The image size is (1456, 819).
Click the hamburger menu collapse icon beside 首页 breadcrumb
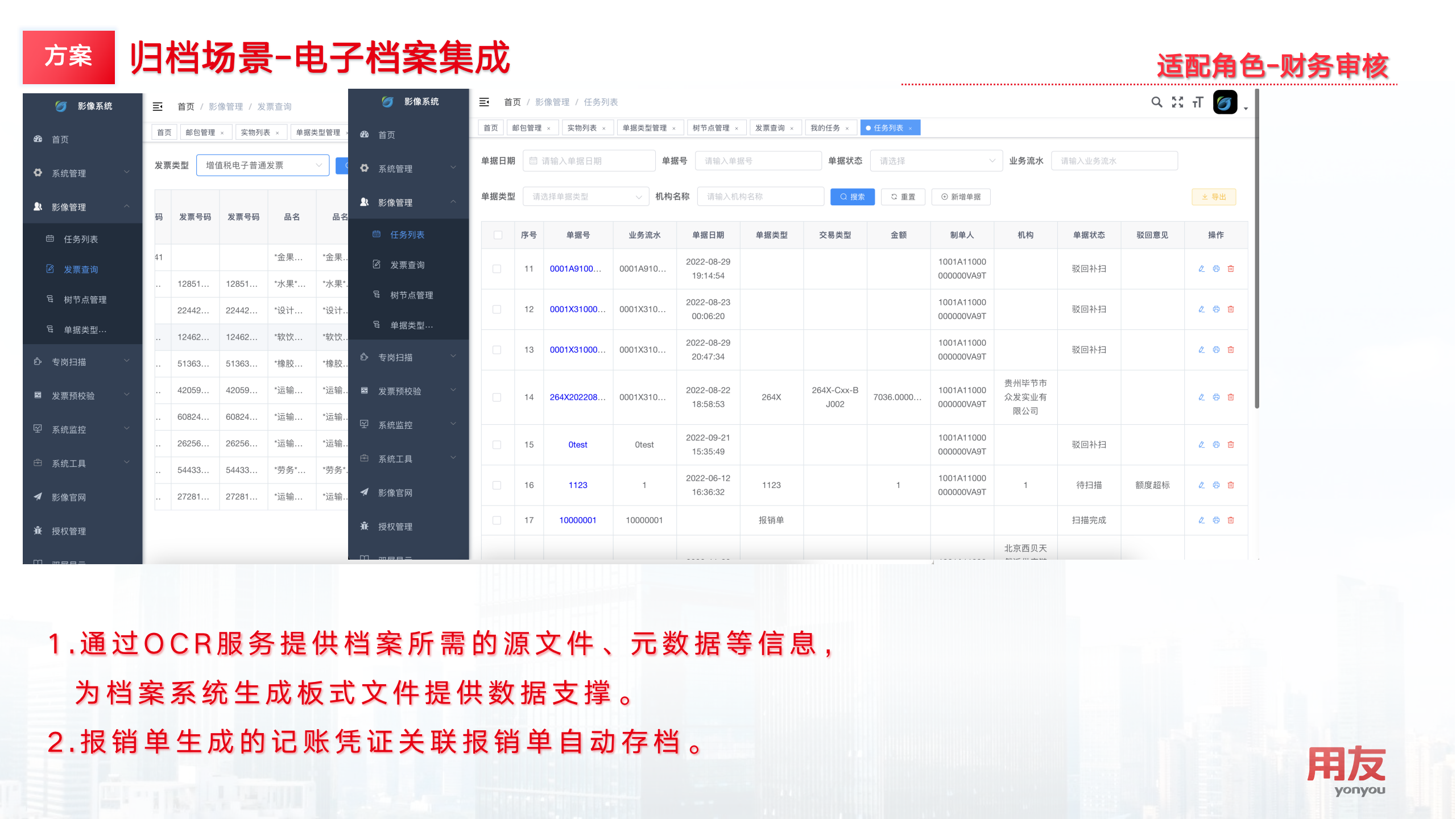coord(484,102)
